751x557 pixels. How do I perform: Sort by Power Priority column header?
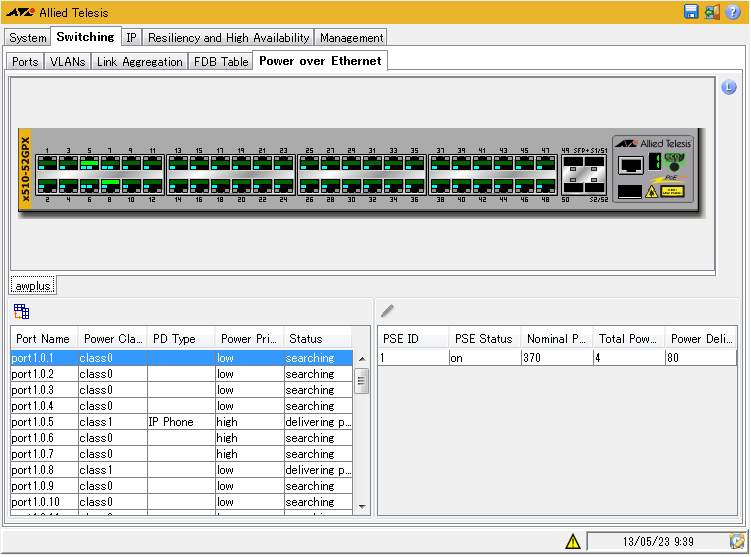click(x=250, y=339)
